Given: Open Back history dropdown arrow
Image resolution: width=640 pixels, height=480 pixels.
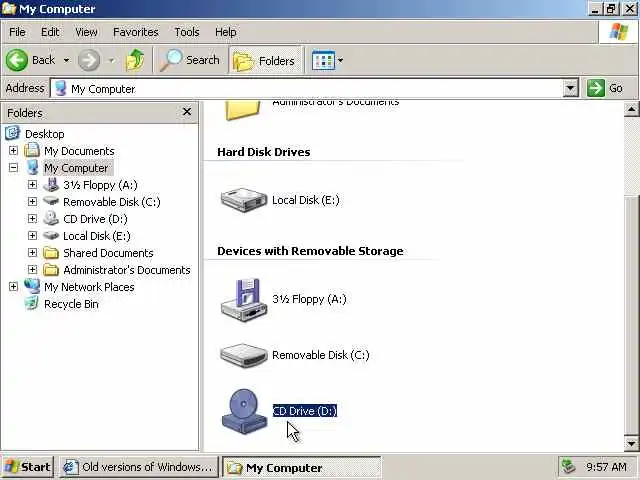Looking at the screenshot, I should coord(66,60).
